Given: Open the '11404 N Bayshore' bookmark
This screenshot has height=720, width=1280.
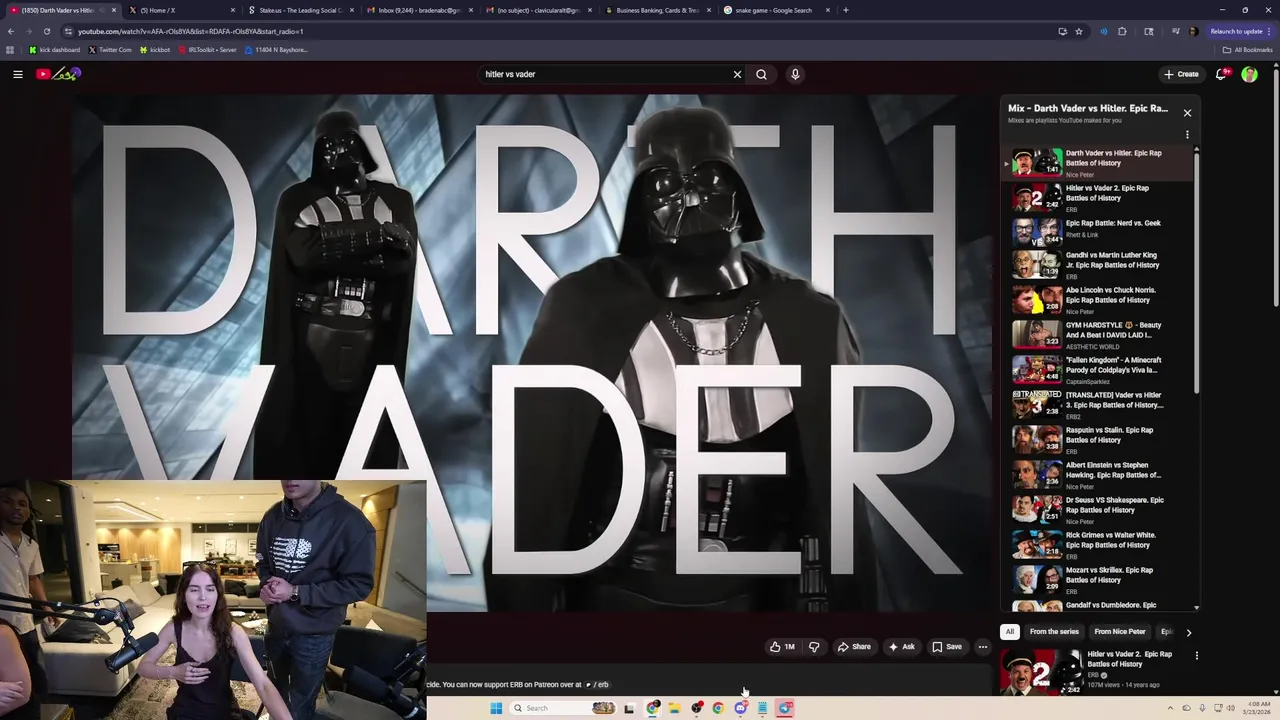Looking at the screenshot, I should pyautogui.click(x=276, y=50).
